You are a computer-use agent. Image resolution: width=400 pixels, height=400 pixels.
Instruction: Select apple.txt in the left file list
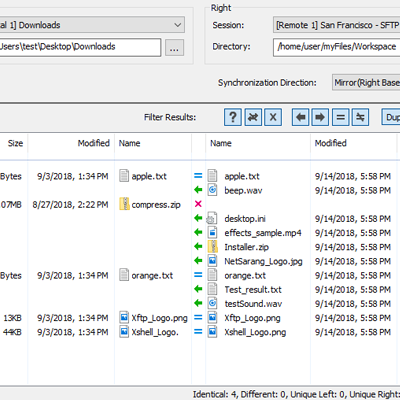click(149, 176)
